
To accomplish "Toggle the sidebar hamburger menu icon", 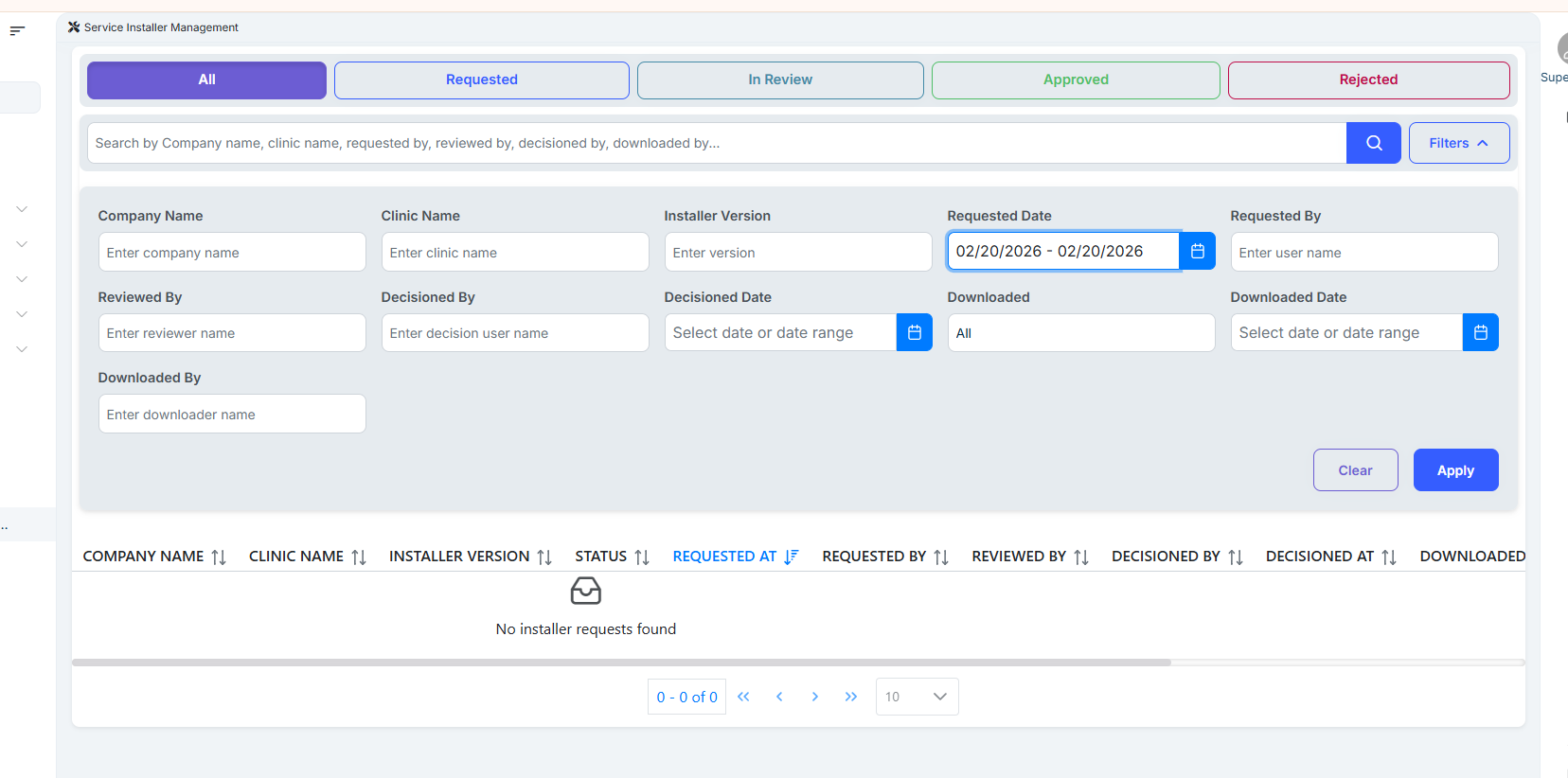I will click(17, 31).
